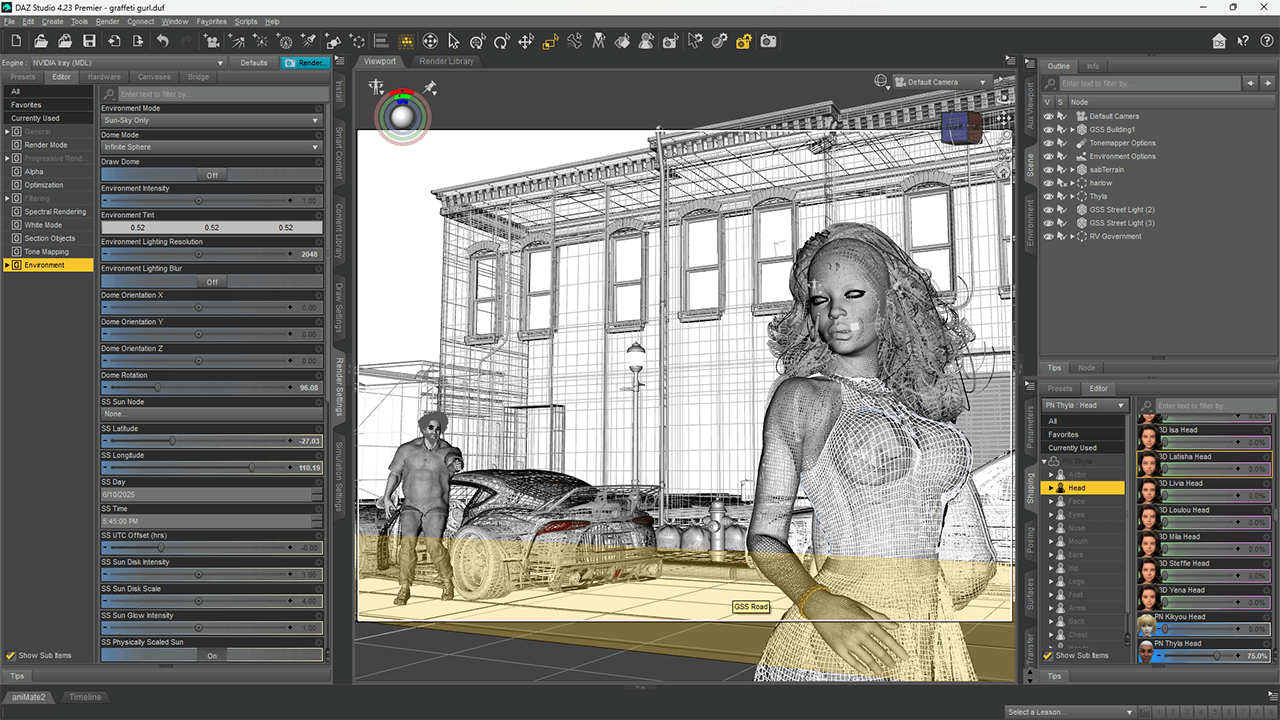Click the Scale tool icon highlighted in yellow
Viewport: 1280px width, 720px height.
[x=550, y=41]
